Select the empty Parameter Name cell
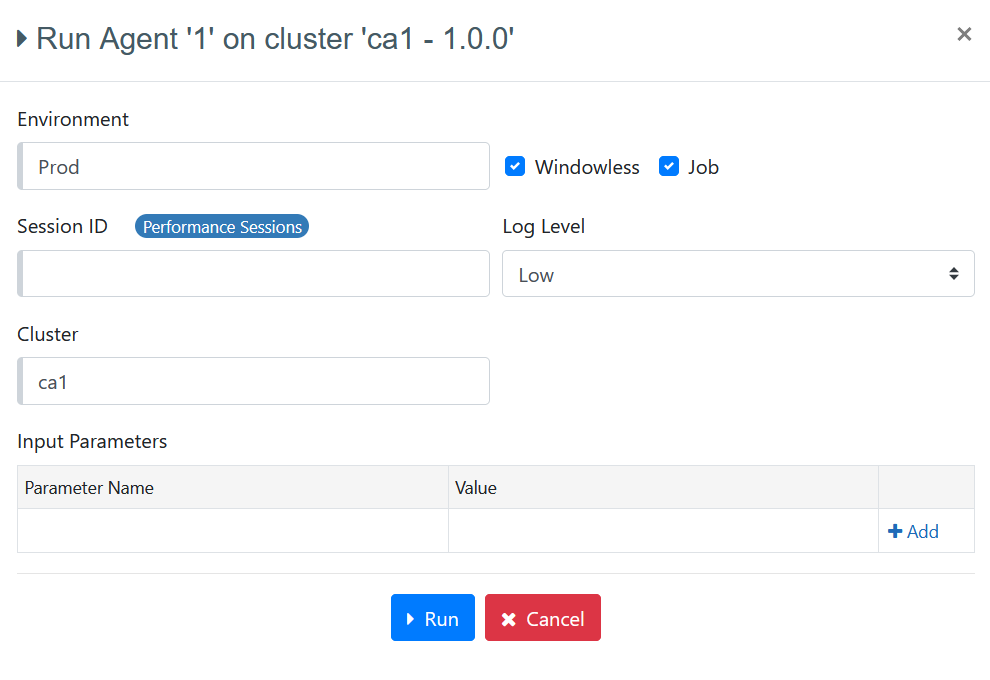The image size is (990, 680). click(233, 531)
